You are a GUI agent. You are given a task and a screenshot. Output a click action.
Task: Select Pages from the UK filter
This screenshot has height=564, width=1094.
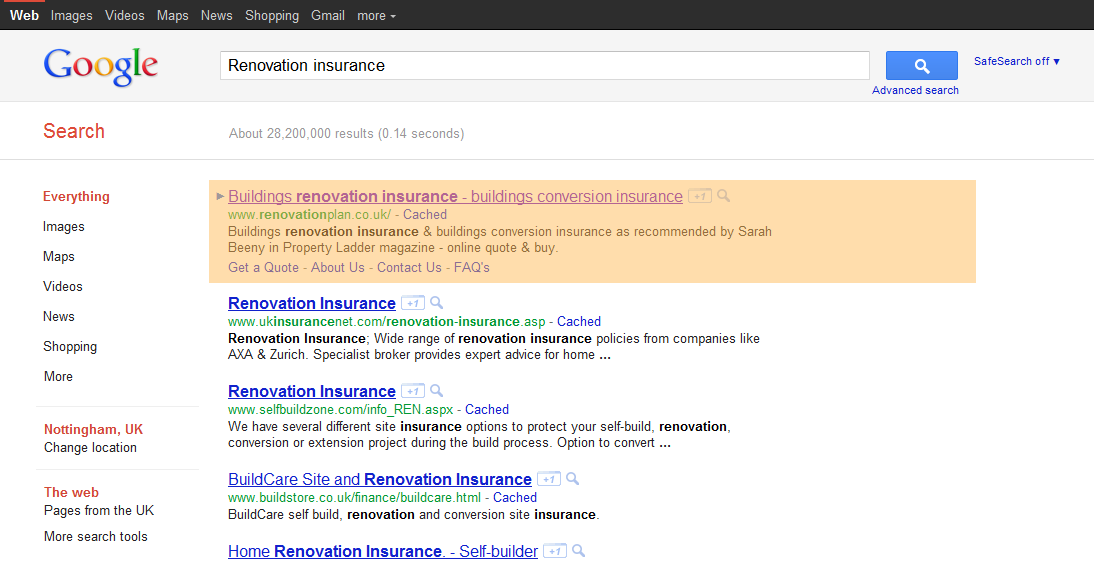point(98,511)
